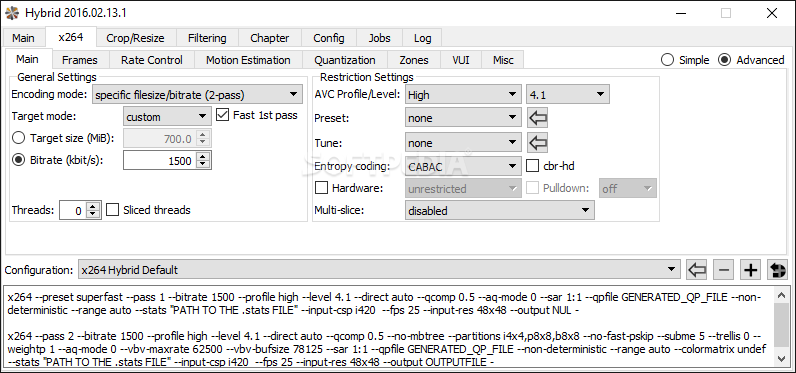Click the command output scrollbar up arrow
The height and width of the screenshot is (373, 796).
point(782,295)
